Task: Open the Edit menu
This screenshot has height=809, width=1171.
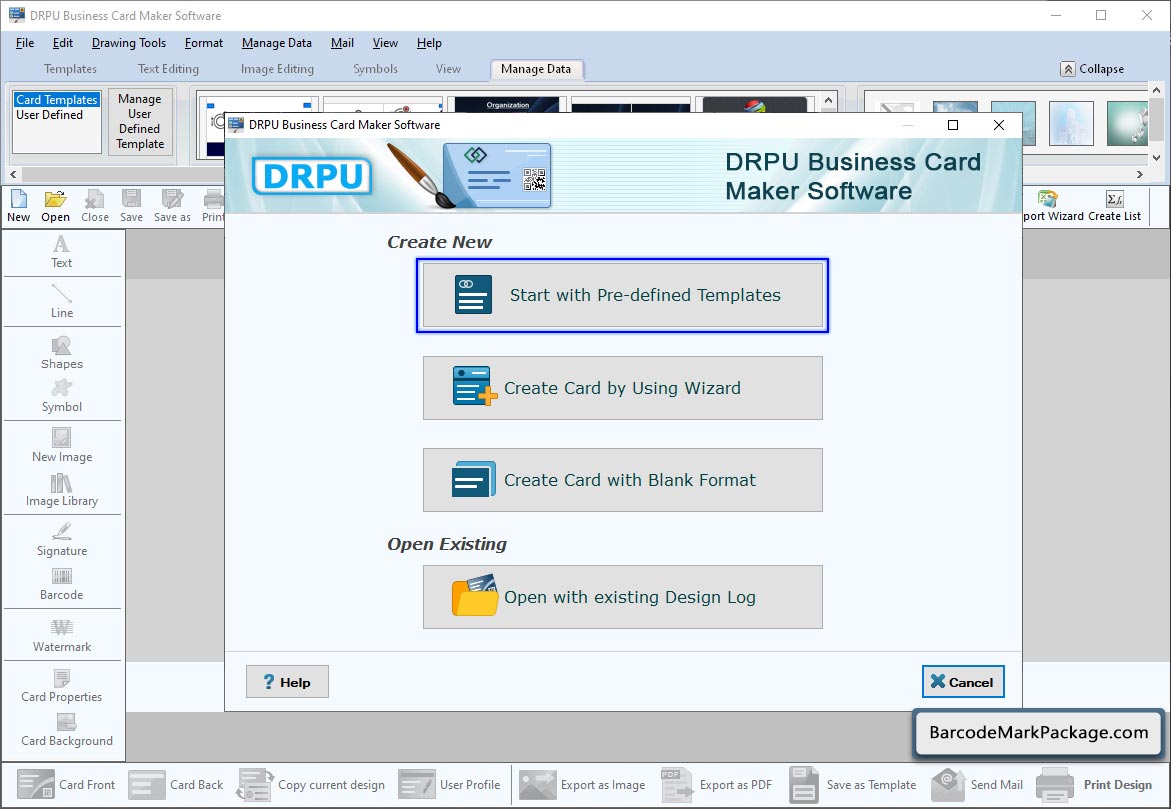Action: click(63, 43)
